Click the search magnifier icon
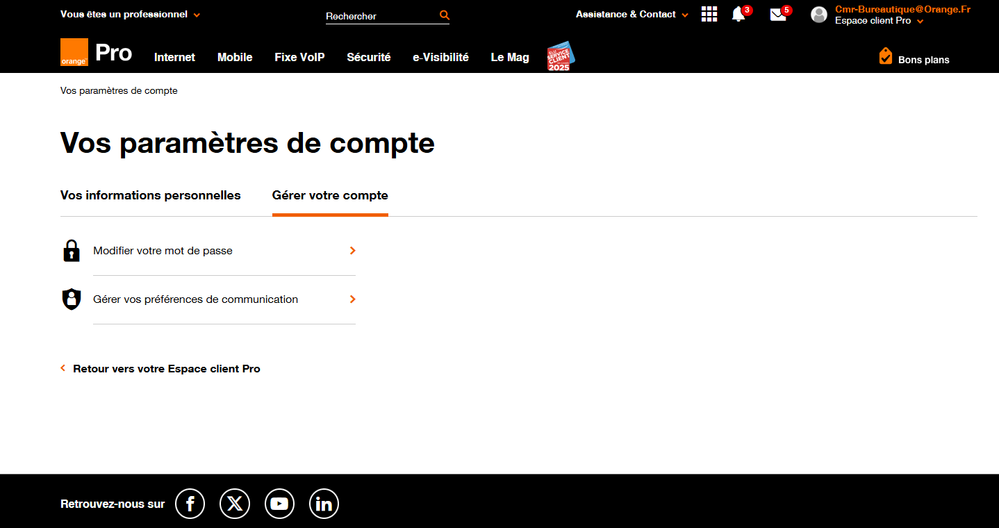Viewport: 999px width, 528px height. [x=444, y=15]
